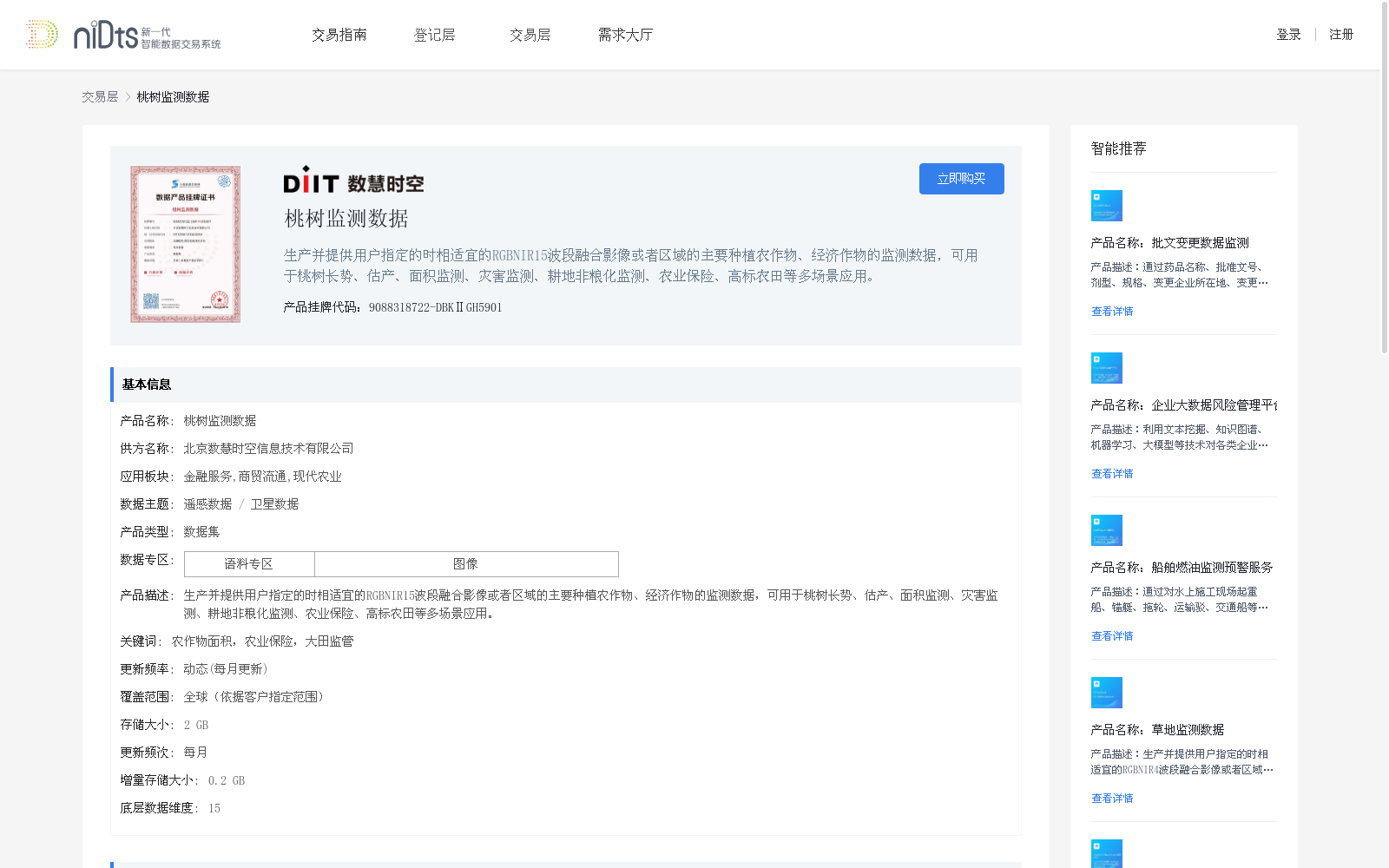Screen dimensions: 1389x868
Task: Click supplier name 北京数慧时空信息技术有限公司
Action: click(268, 449)
